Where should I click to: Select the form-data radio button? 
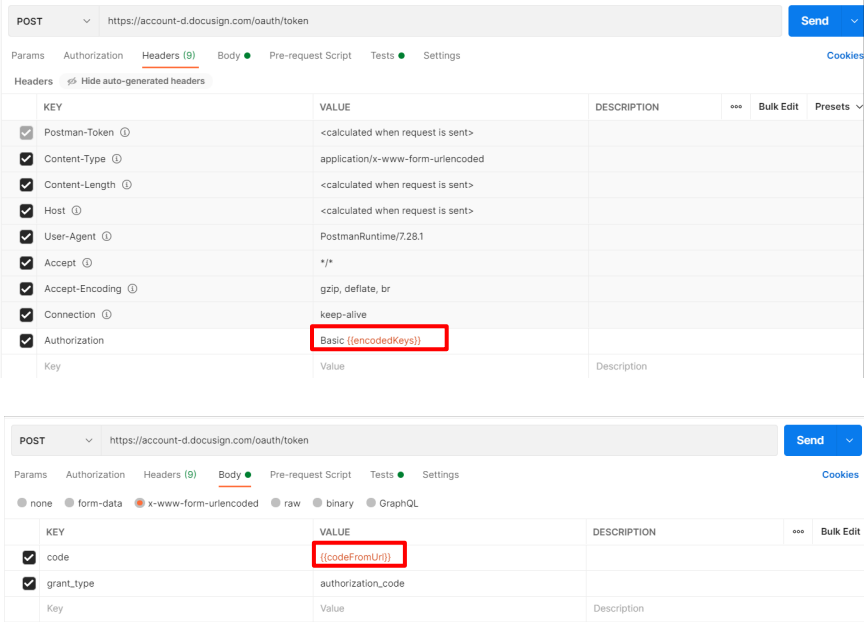[x=70, y=503]
